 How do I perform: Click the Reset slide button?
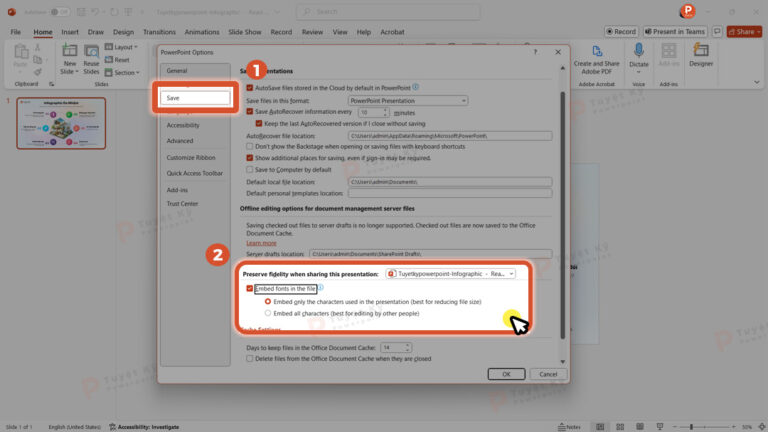[x=117, y=60]
